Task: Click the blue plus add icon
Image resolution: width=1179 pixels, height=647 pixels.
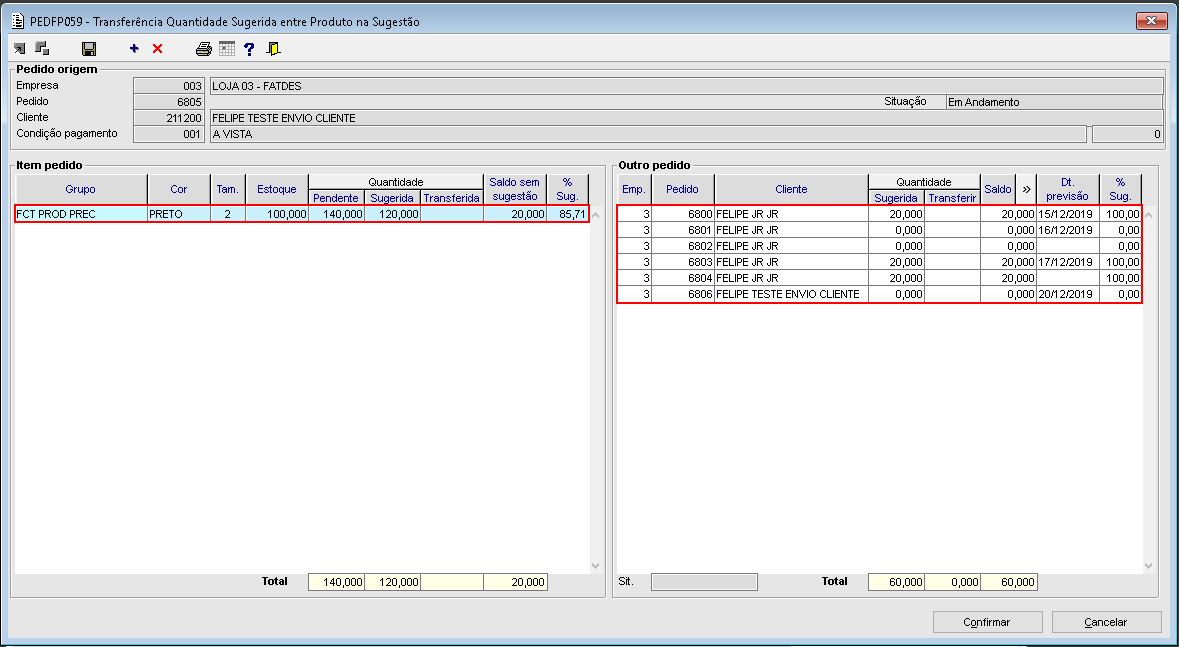Action: coord(135,49)
